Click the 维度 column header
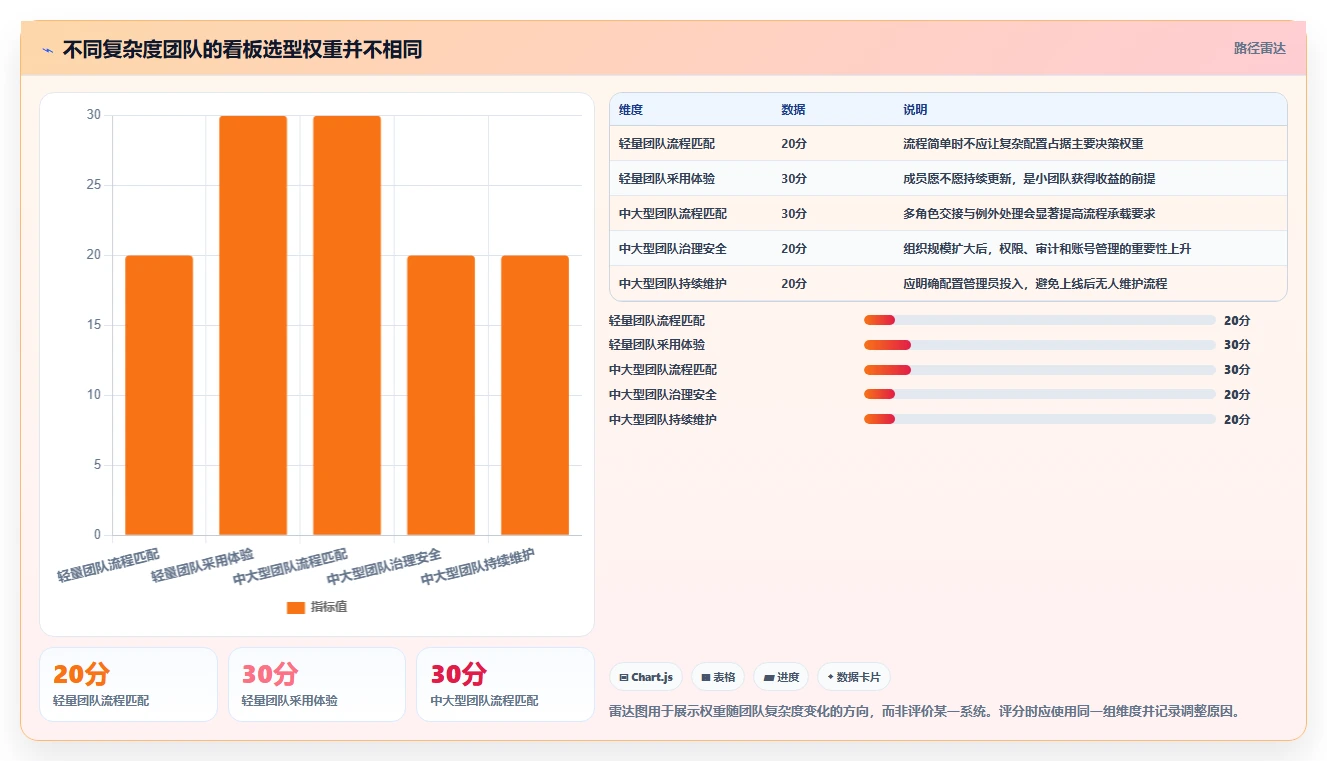The width and height of the screenshot is (1327, 761). pyautogui.click(x=631, y=109)
